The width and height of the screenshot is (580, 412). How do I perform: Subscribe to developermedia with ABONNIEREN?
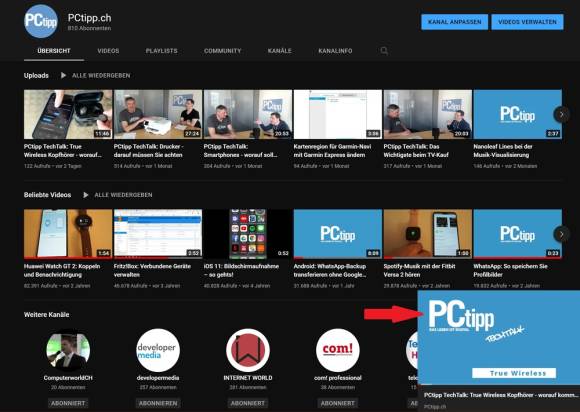click(158, 403)
